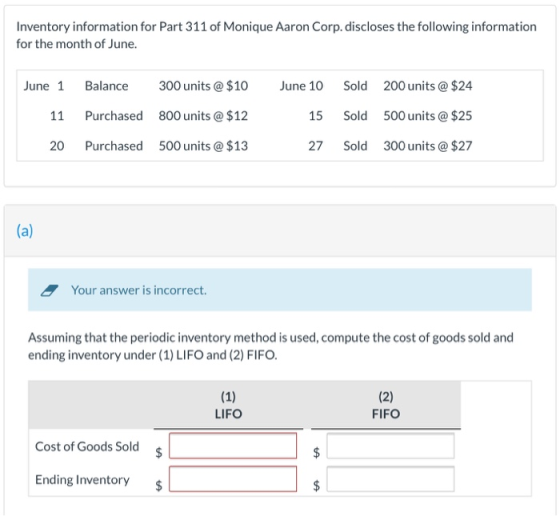Click the '(1) LIFO' column header

coord(228,405)
